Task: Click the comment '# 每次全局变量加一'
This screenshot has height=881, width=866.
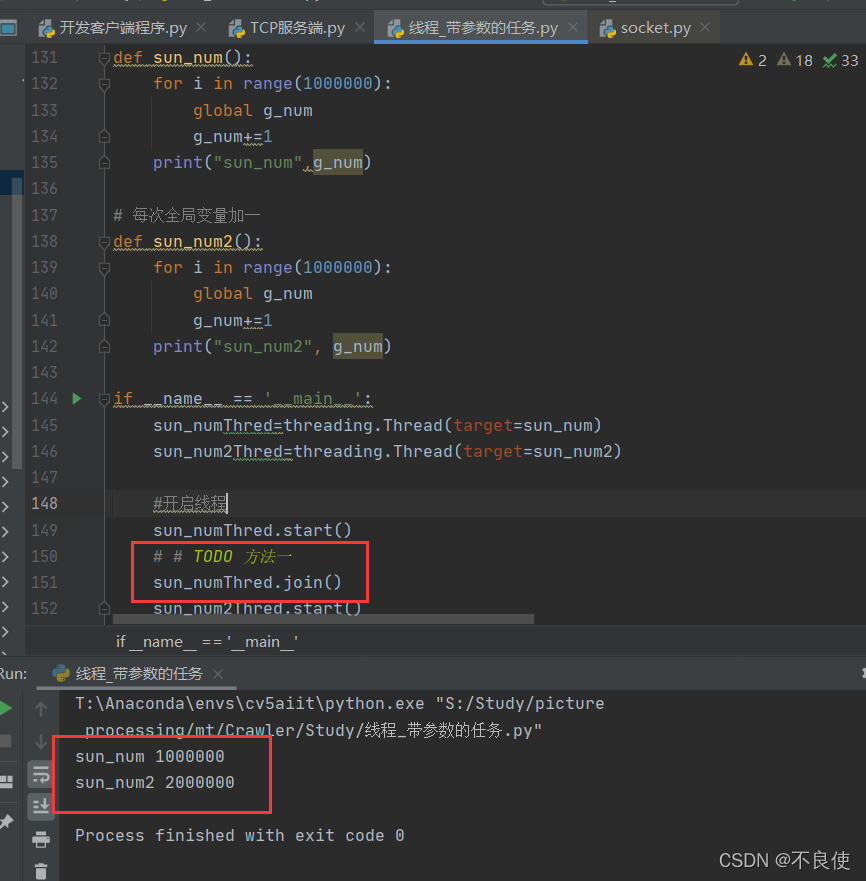Action: point(187,215)
